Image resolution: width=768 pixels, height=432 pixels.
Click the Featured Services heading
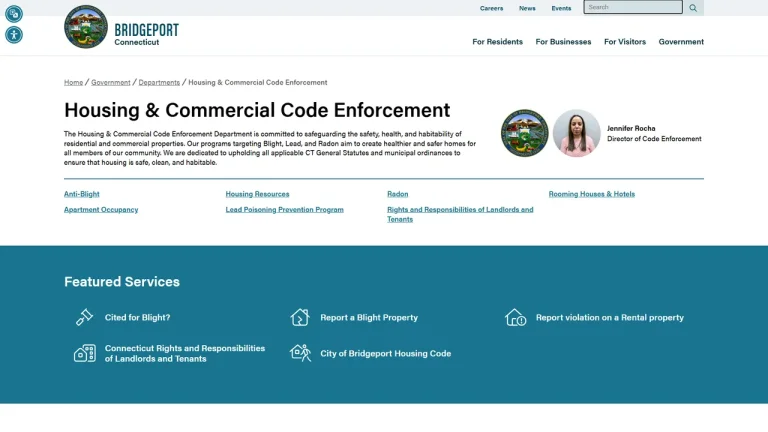pos(122,282)
